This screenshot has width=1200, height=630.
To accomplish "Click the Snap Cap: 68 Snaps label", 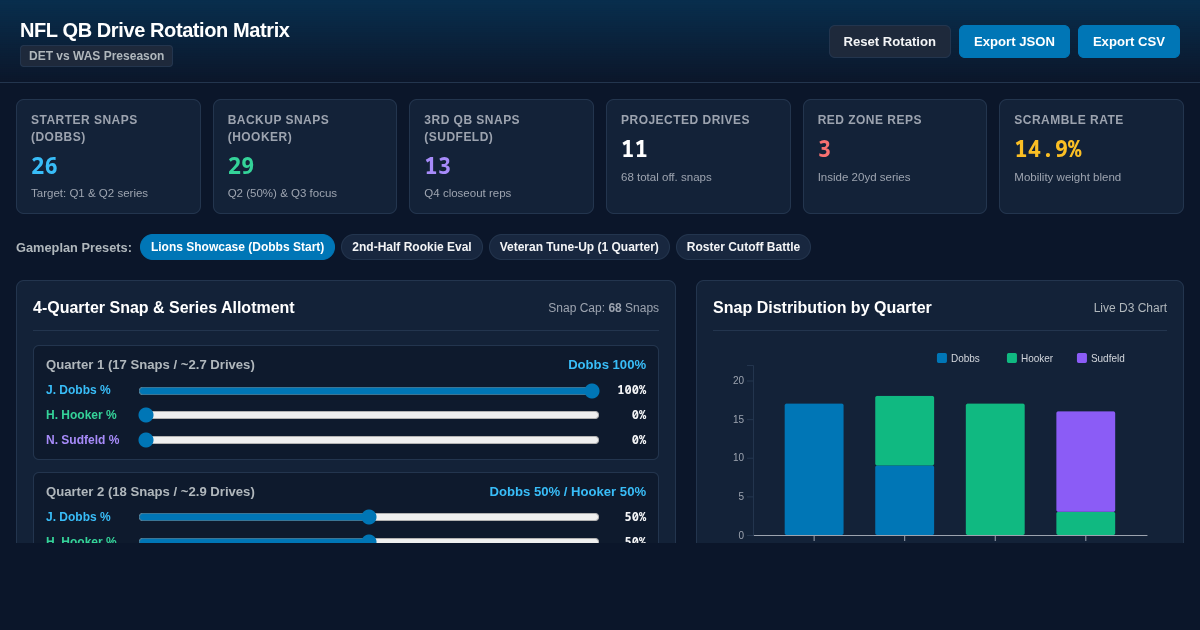I will 603,308.
